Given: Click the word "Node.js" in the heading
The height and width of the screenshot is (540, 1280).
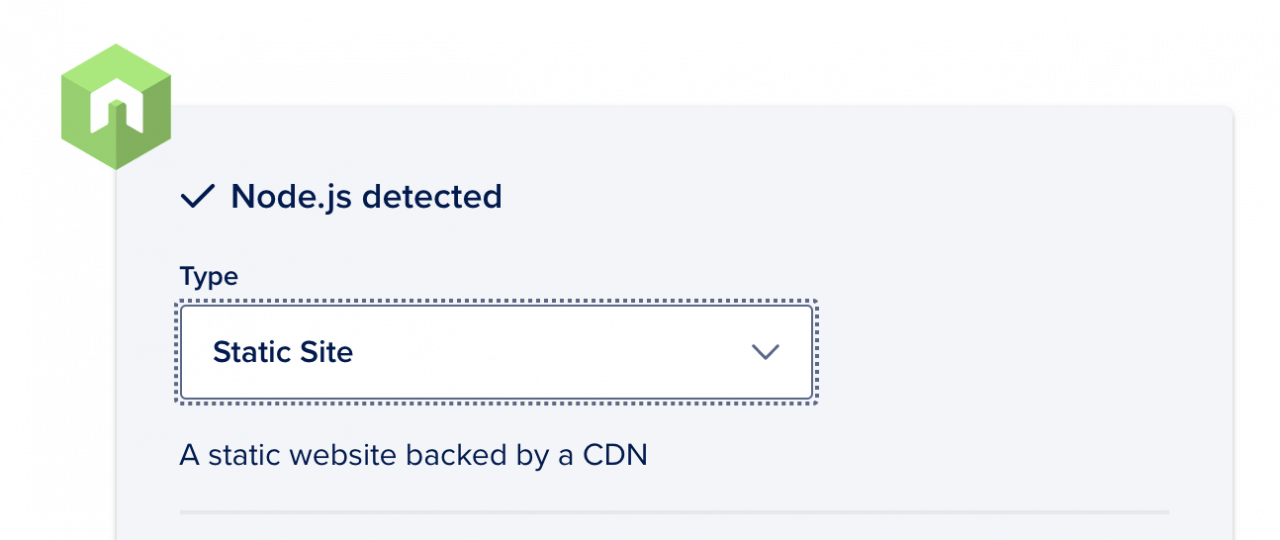Looking at the screenshot, I should [x=291, y=197].
